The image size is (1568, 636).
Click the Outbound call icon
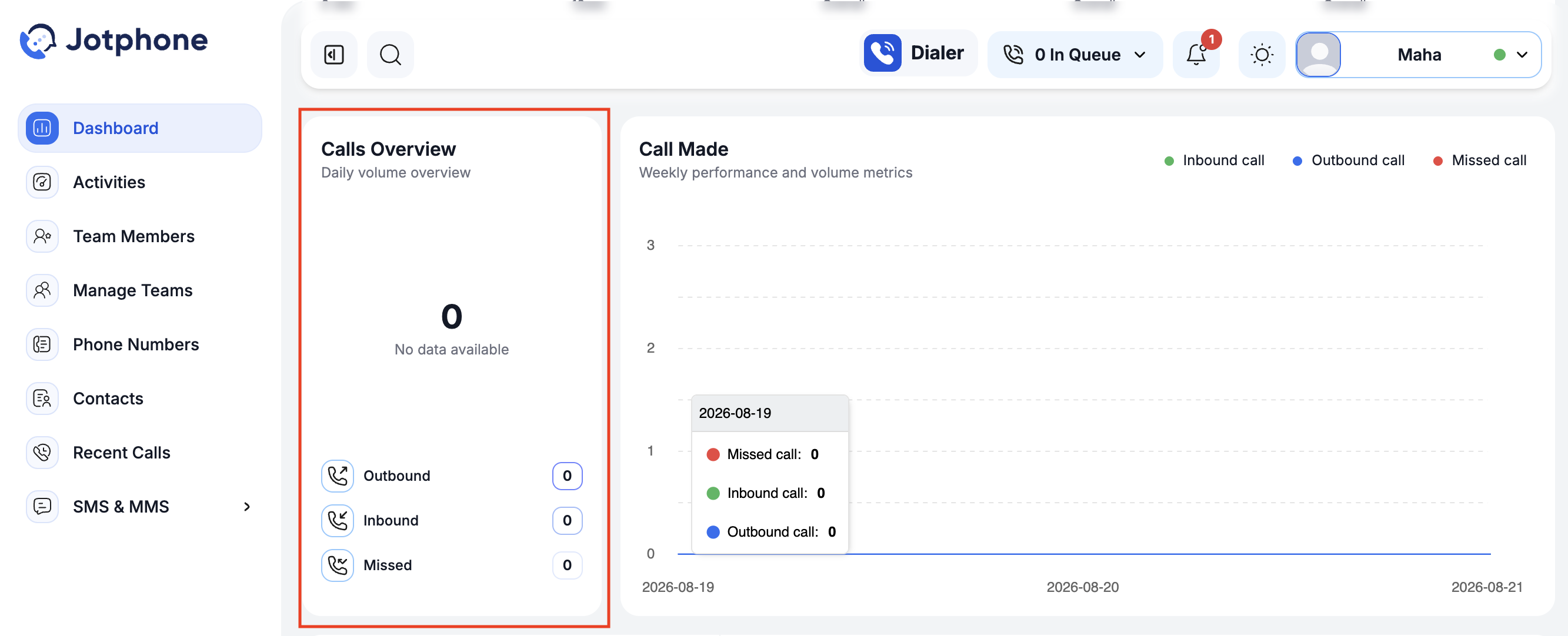tap(337, 476)
